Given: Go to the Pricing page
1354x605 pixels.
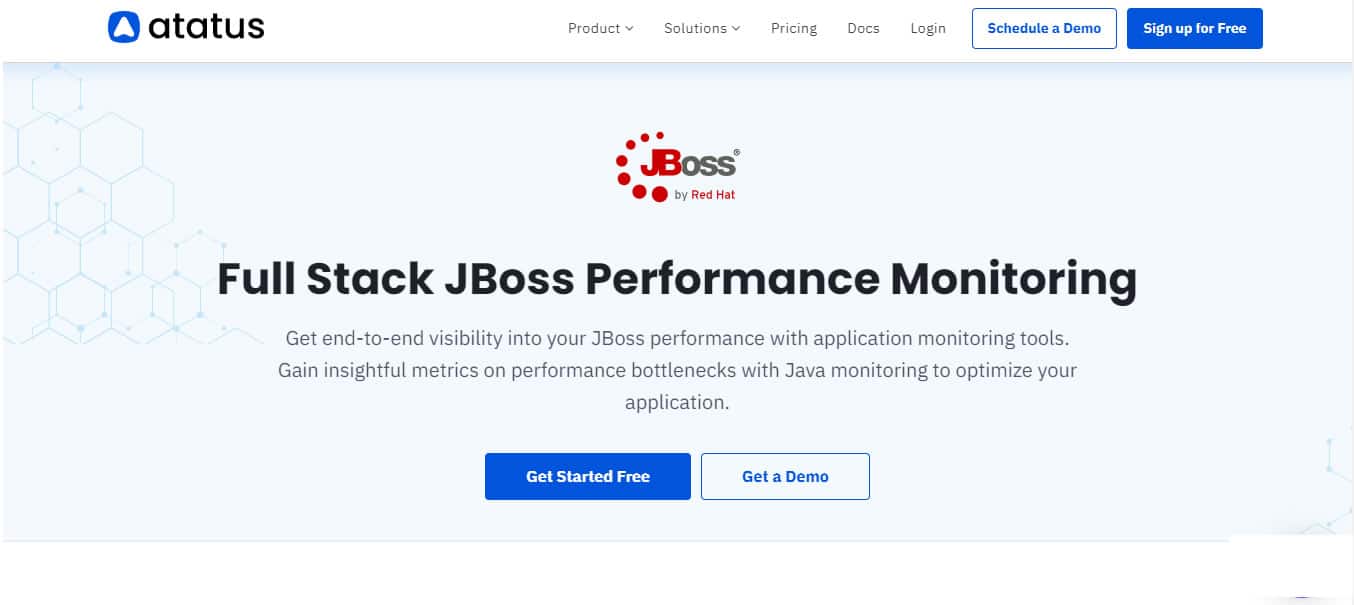Looking at the screenshot, I should click(794, 28).
